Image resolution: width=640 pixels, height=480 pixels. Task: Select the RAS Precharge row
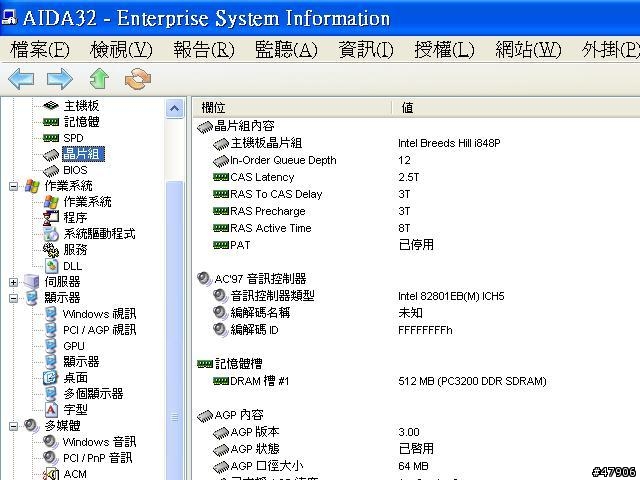(x=416, y=211)
